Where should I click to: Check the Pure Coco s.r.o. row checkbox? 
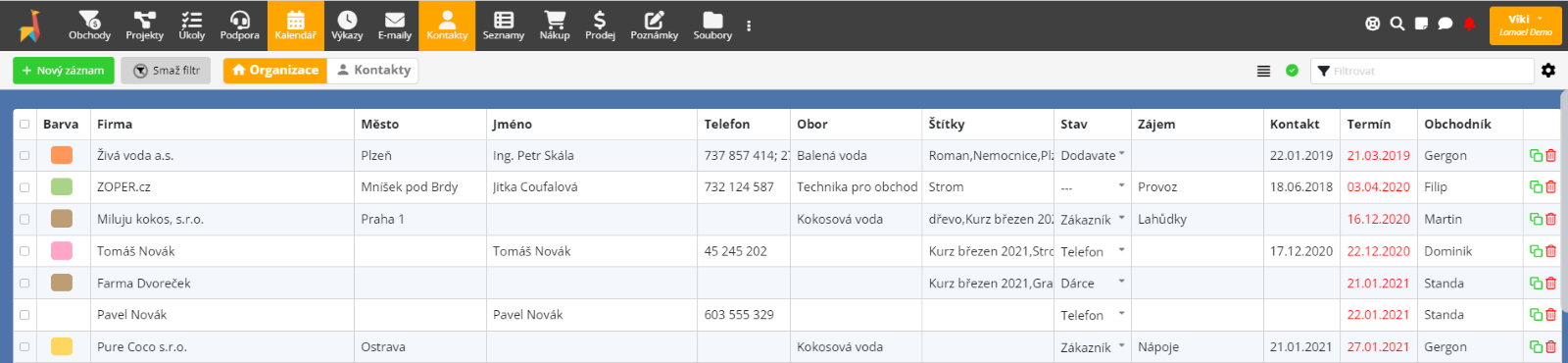[x=24, y=347]
